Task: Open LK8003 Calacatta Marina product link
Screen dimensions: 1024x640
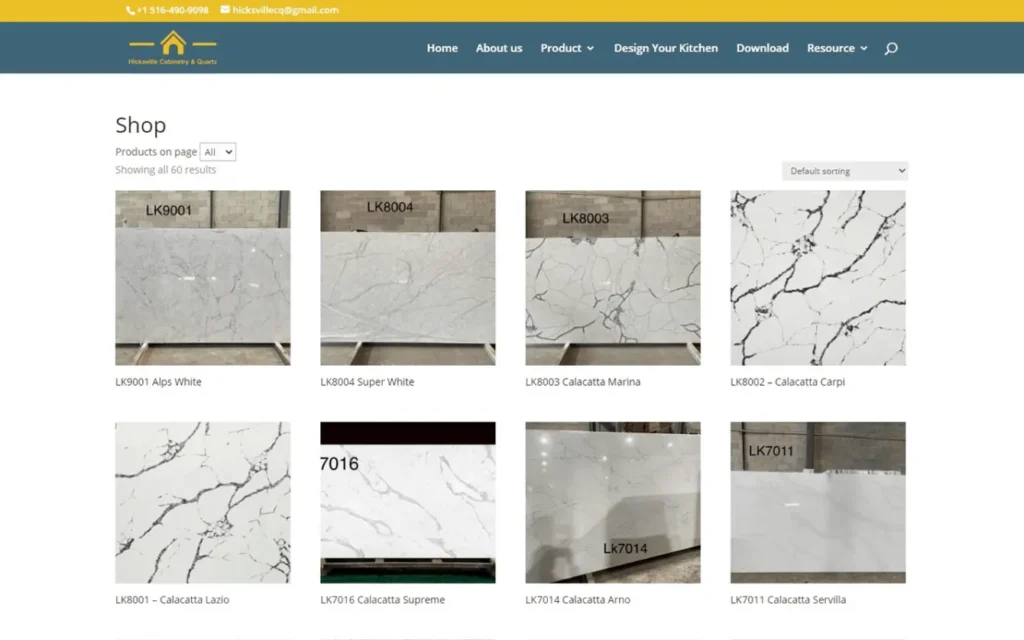Action: tap(583, 382)
